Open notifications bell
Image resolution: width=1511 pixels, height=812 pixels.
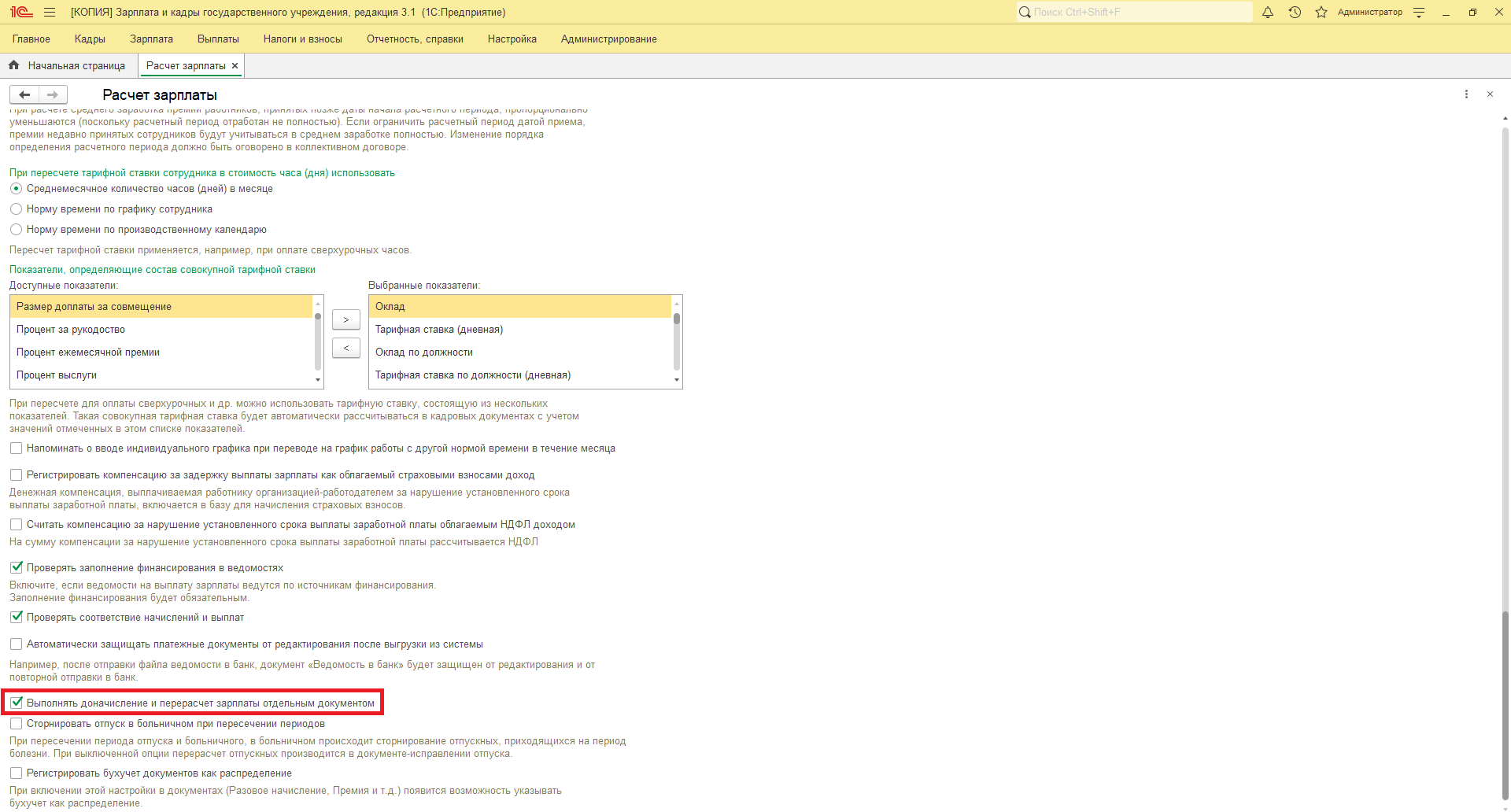1268,12
